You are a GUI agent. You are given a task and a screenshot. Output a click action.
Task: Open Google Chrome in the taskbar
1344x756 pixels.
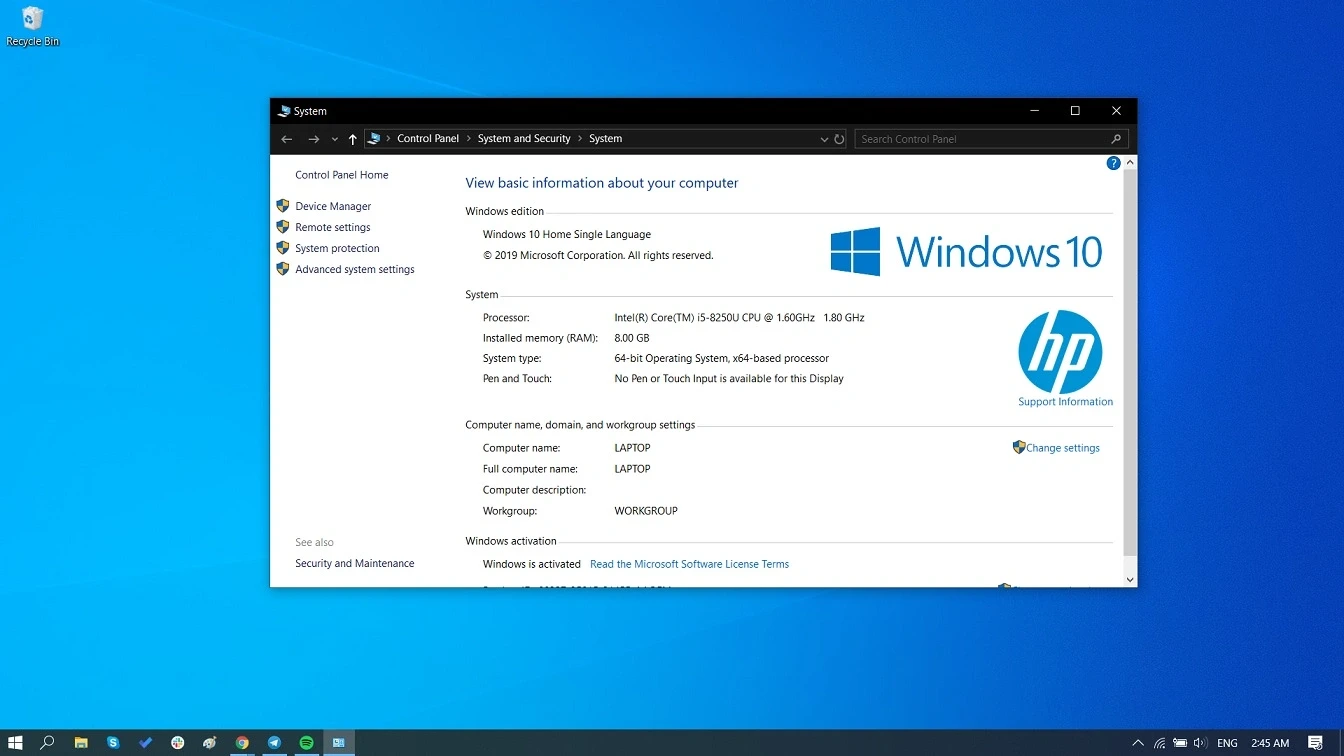click(242, 743)
